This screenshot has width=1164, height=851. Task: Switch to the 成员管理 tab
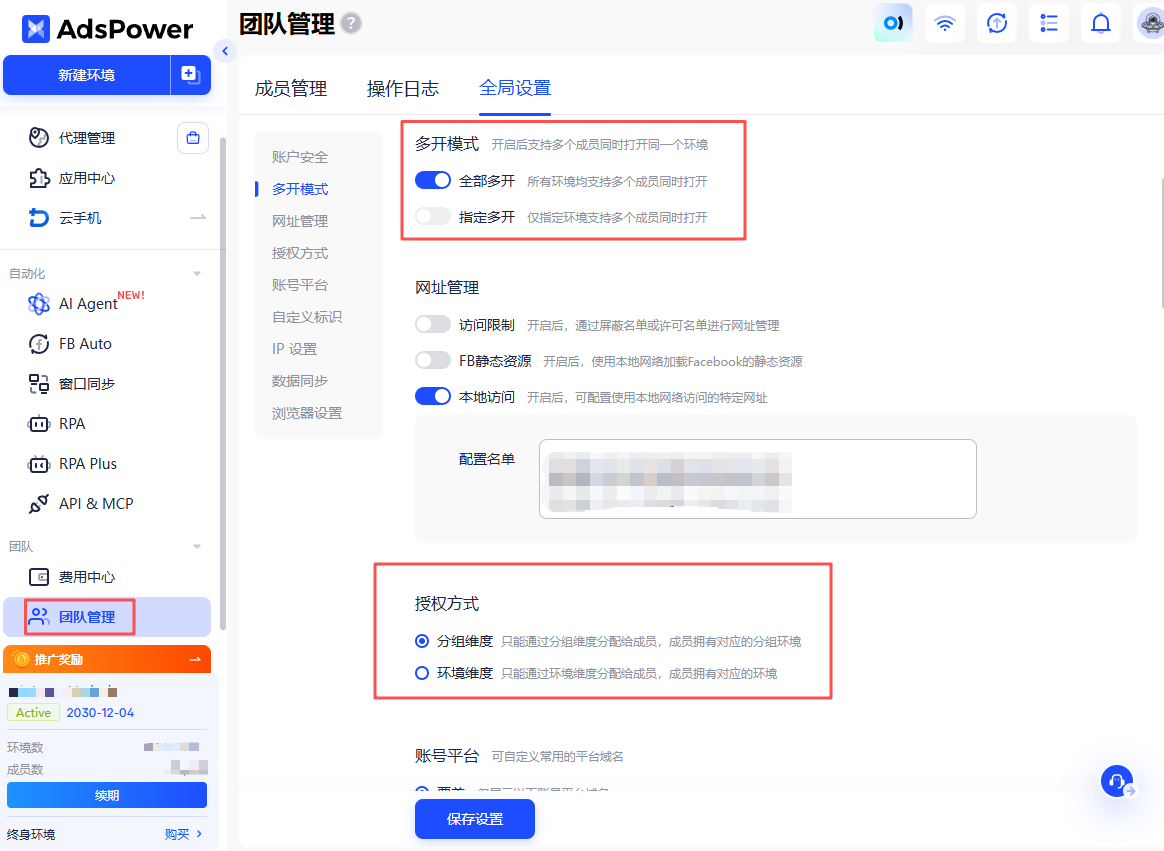(291, 89)
